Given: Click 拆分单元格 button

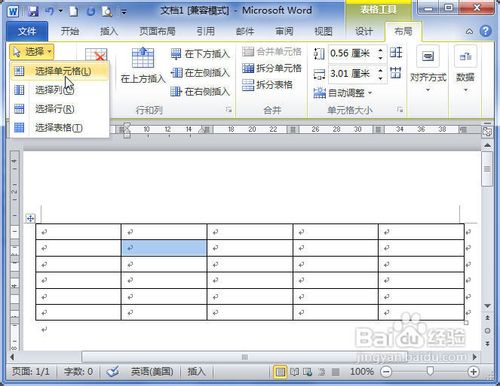Looking at the screenshot, I should (x=272, y=68).
